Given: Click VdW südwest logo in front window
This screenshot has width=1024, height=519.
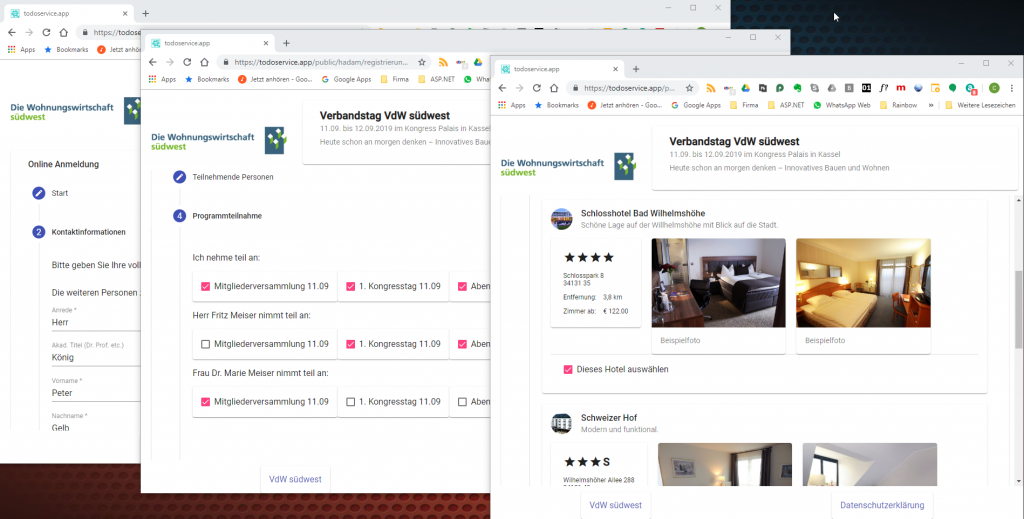Looking at the screenshot, I should coord(568,167).
